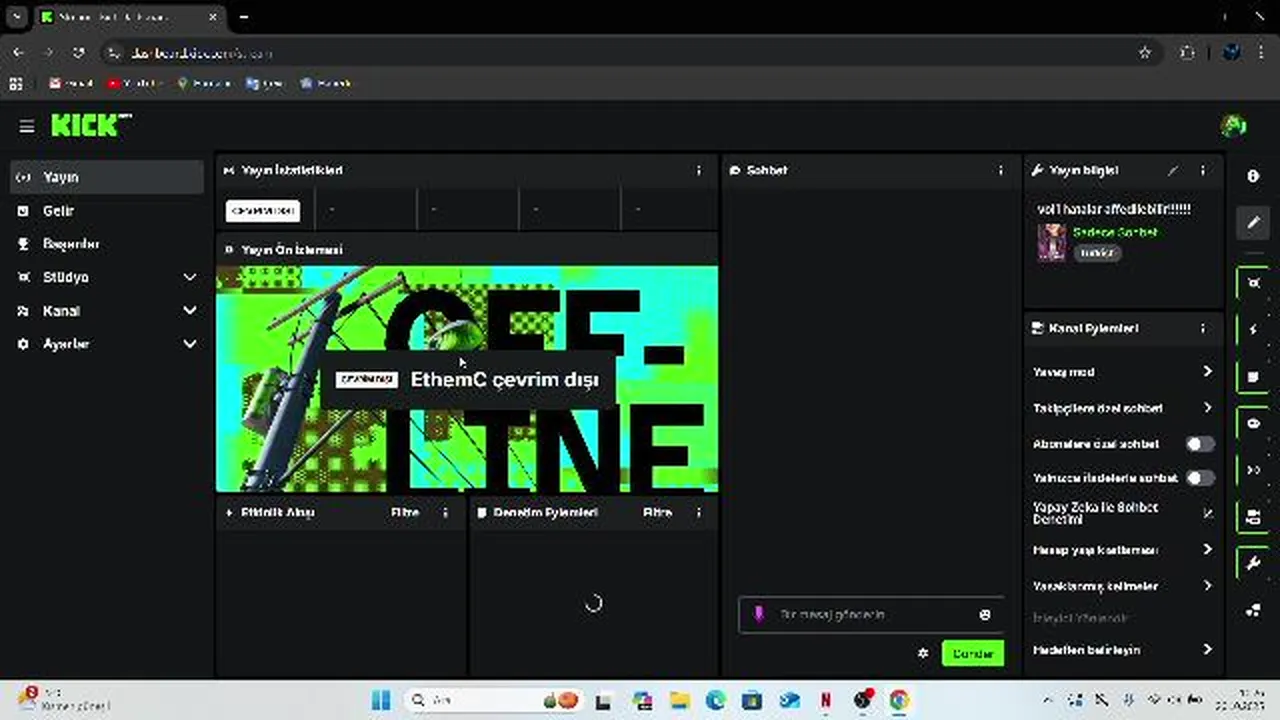Open Chrome from the taskbar
Viewport: 1280px width, 720px height.
pyautogui.click(x=899, y=700)
